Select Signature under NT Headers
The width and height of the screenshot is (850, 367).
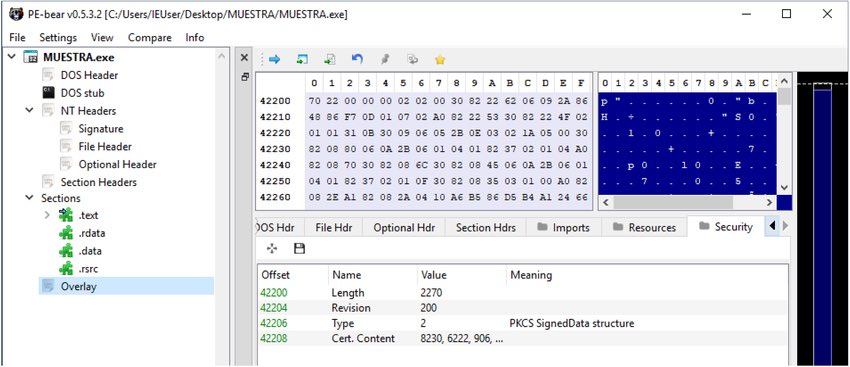click(x=101, y=128)
